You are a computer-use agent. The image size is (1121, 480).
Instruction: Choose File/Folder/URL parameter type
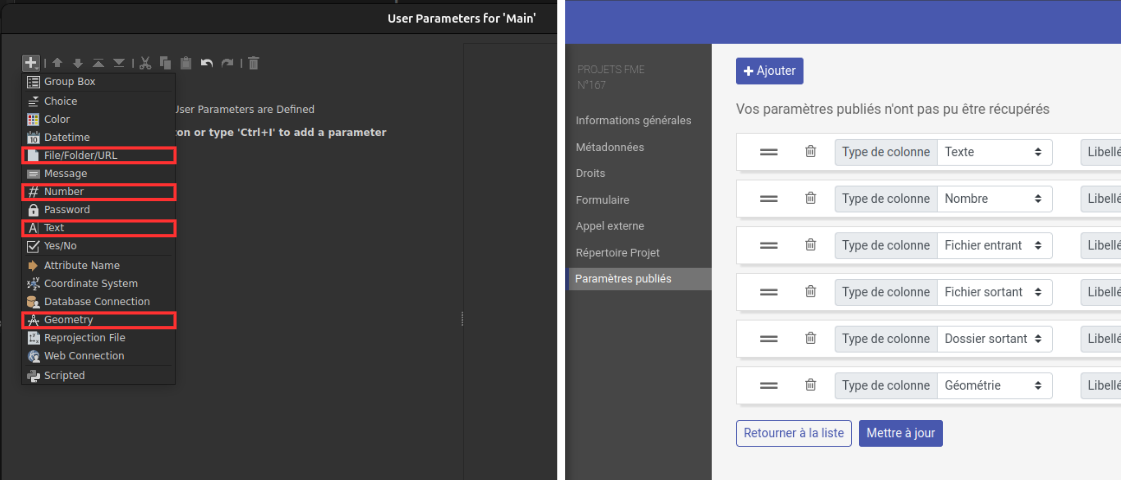99,155
